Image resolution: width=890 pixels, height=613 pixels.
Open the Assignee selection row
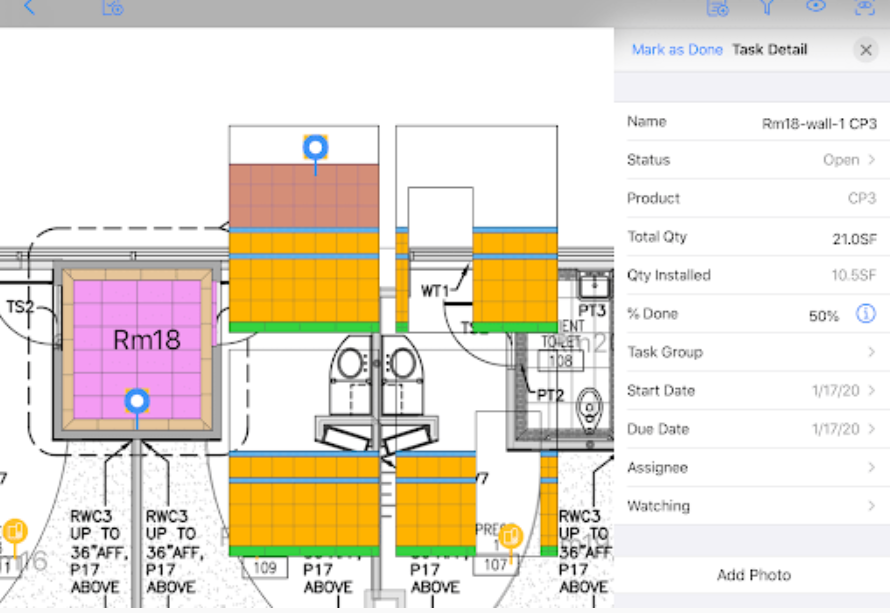[751, 468]
